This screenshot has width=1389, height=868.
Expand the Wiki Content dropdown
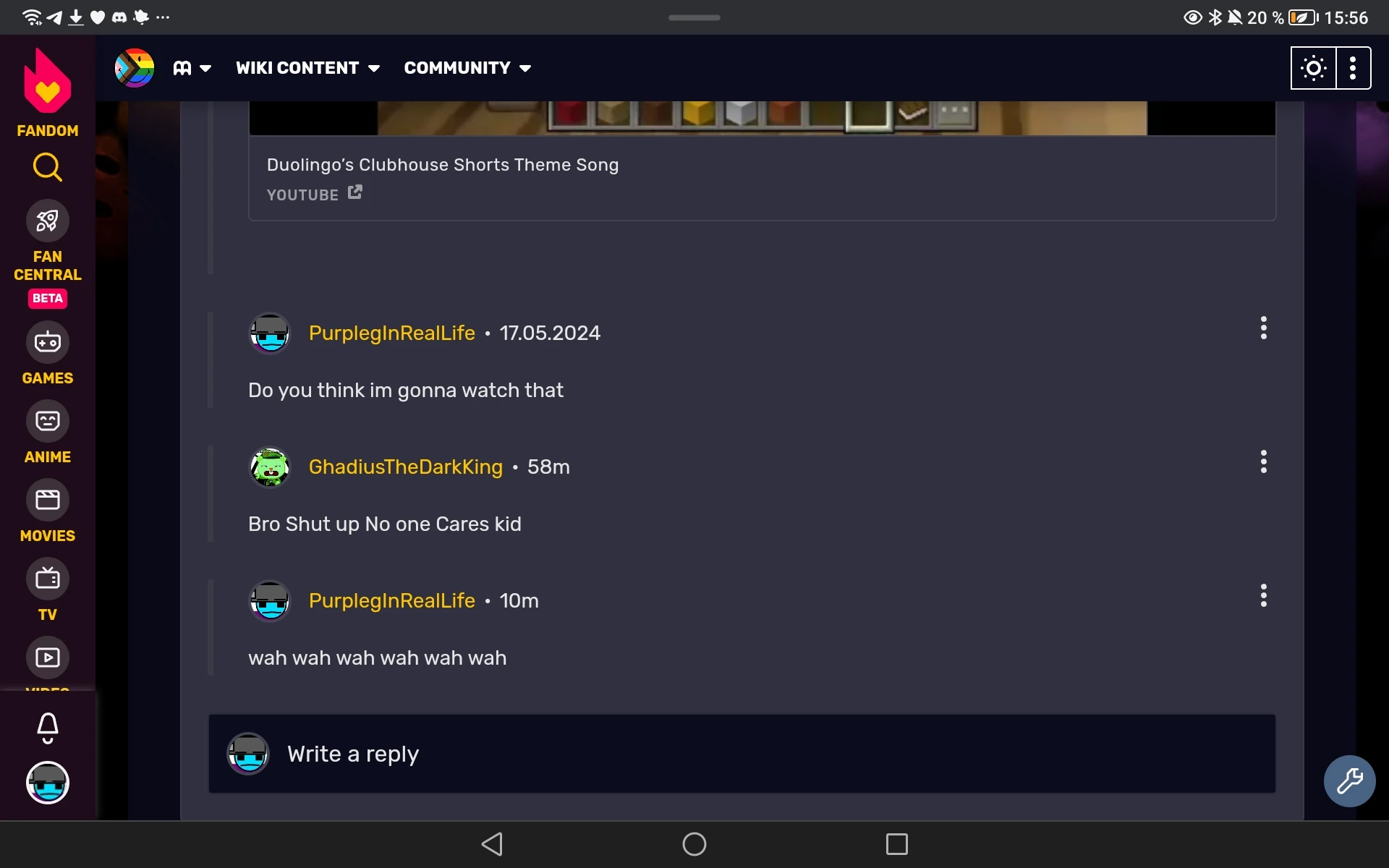pos(307,68)
